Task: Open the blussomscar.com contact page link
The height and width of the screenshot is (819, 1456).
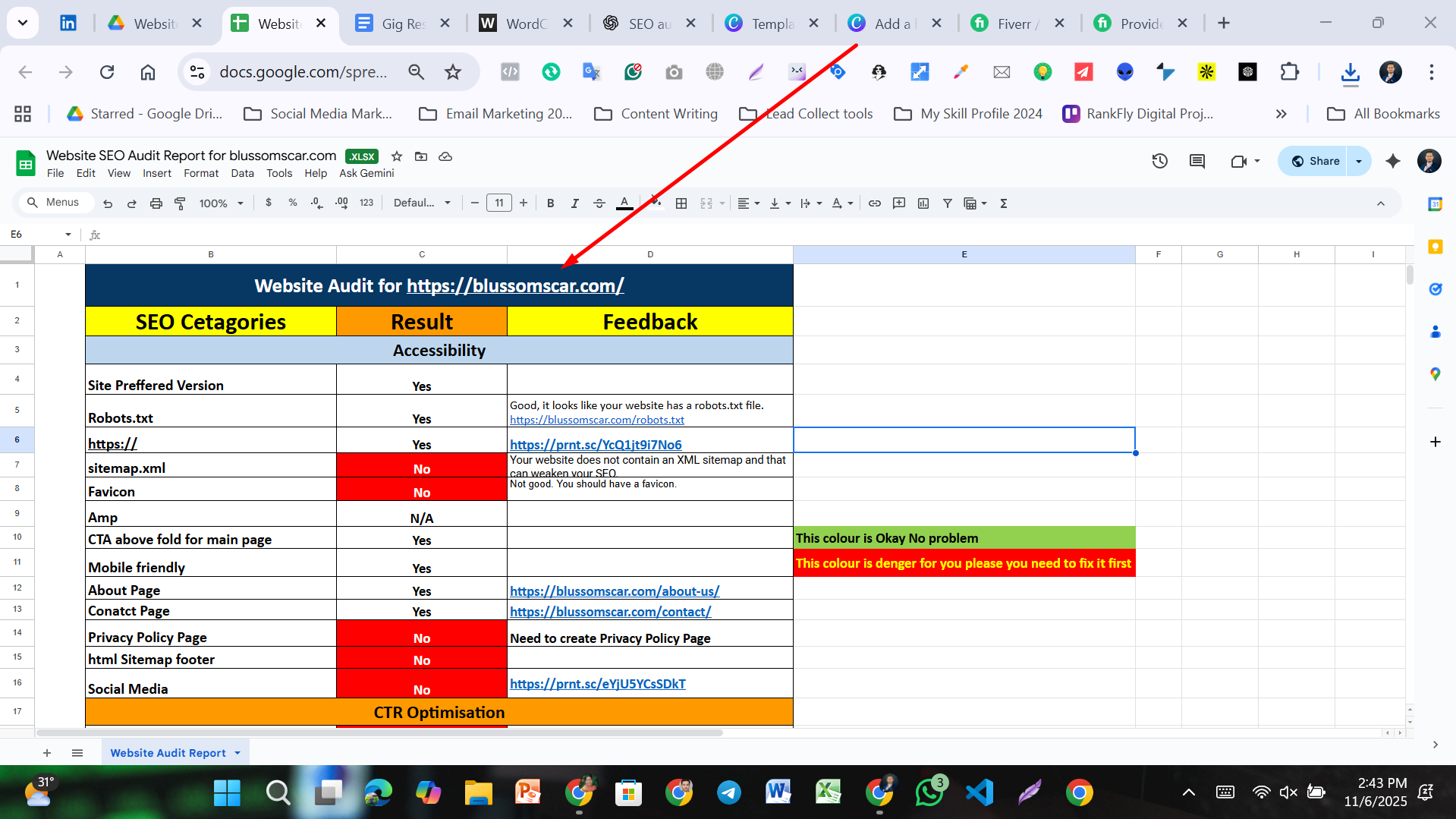Action: tap(610, 611)
